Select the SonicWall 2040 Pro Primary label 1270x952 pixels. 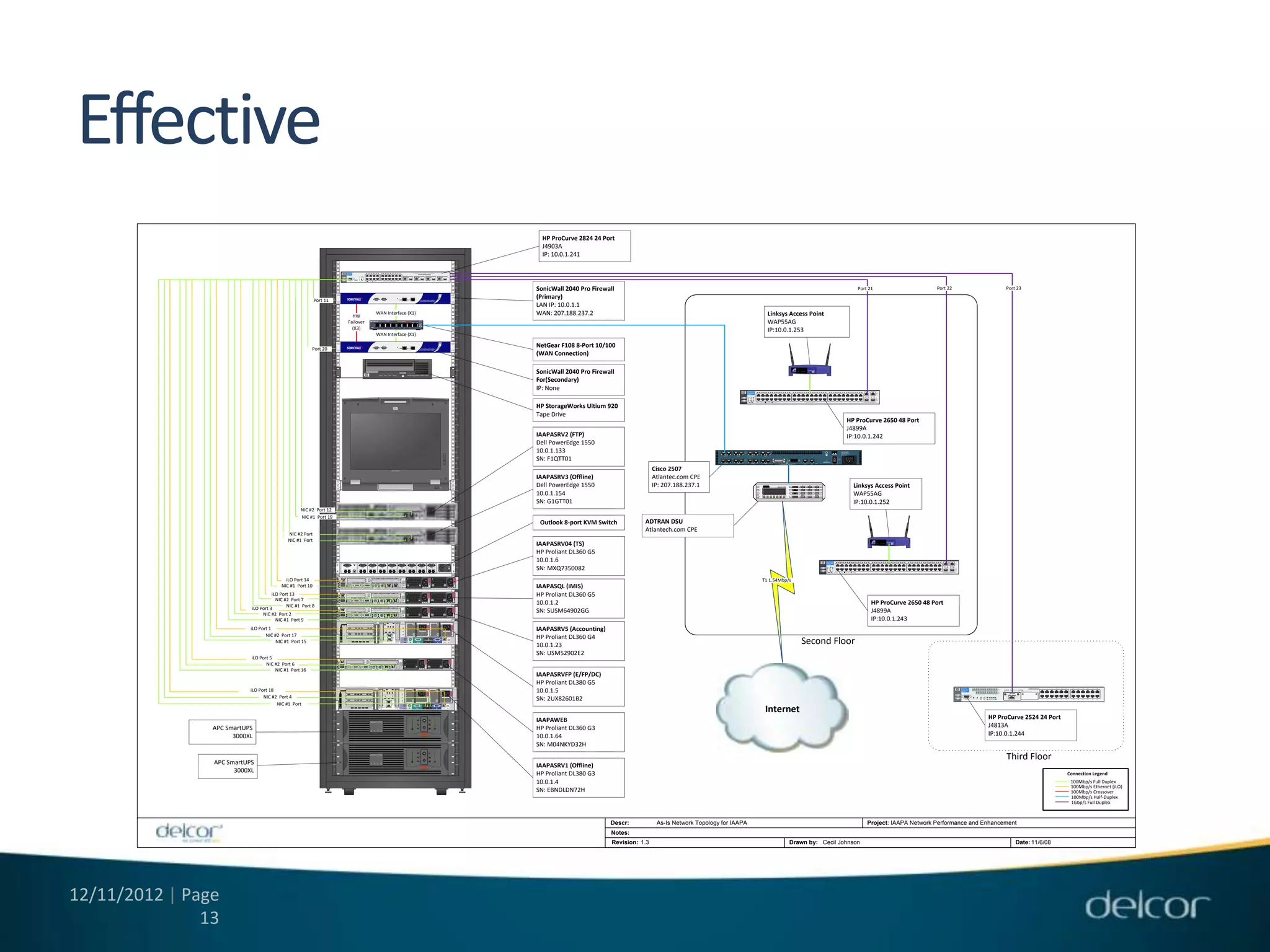click(x=578, y=301)
